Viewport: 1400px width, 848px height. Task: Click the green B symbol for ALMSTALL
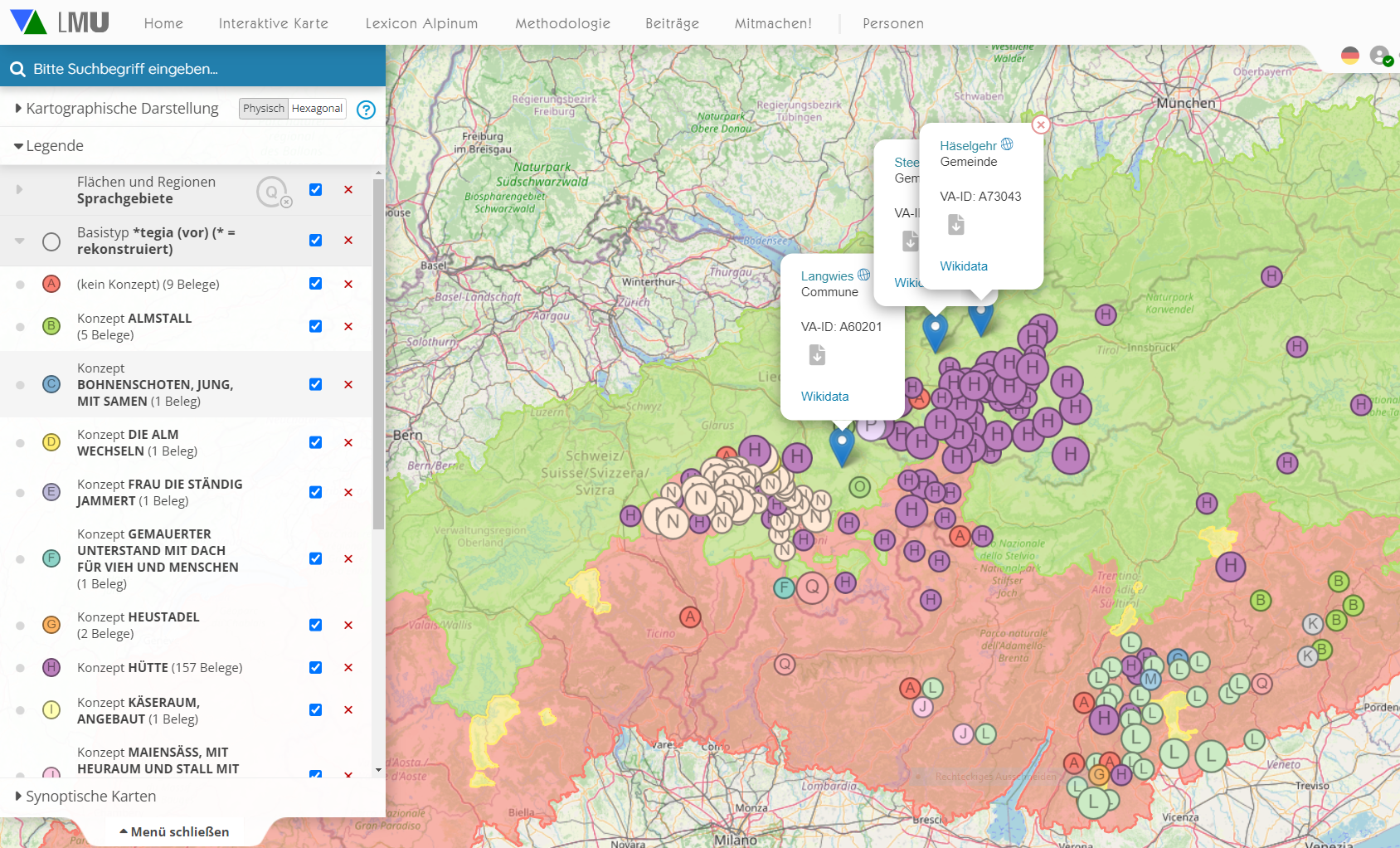click(x=51, y=326)
